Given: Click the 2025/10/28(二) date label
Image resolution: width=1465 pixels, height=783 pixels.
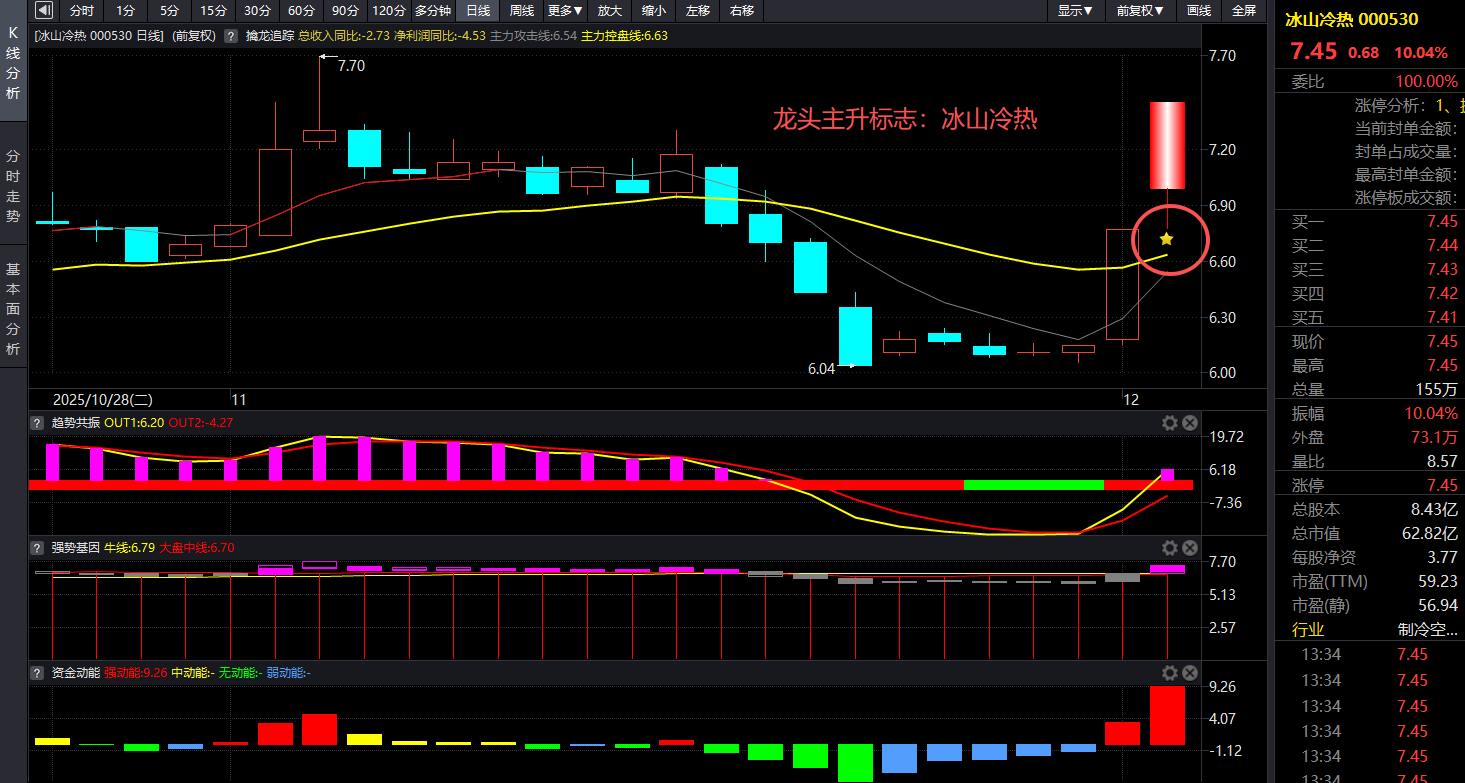Looking at the screenshot, I should [x=103, y=398].
